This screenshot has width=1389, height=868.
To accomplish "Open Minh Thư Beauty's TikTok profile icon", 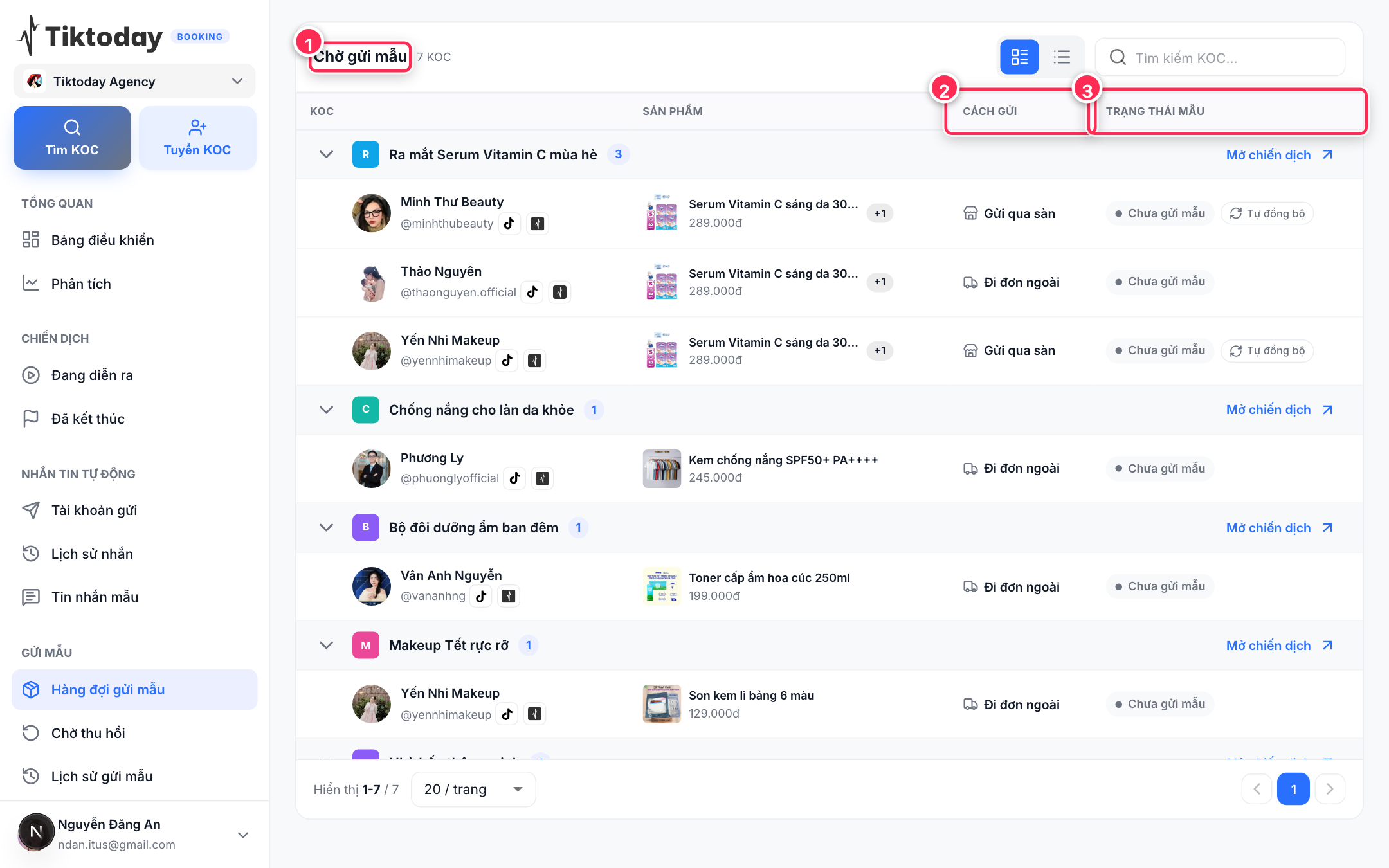I will (509, 224).
